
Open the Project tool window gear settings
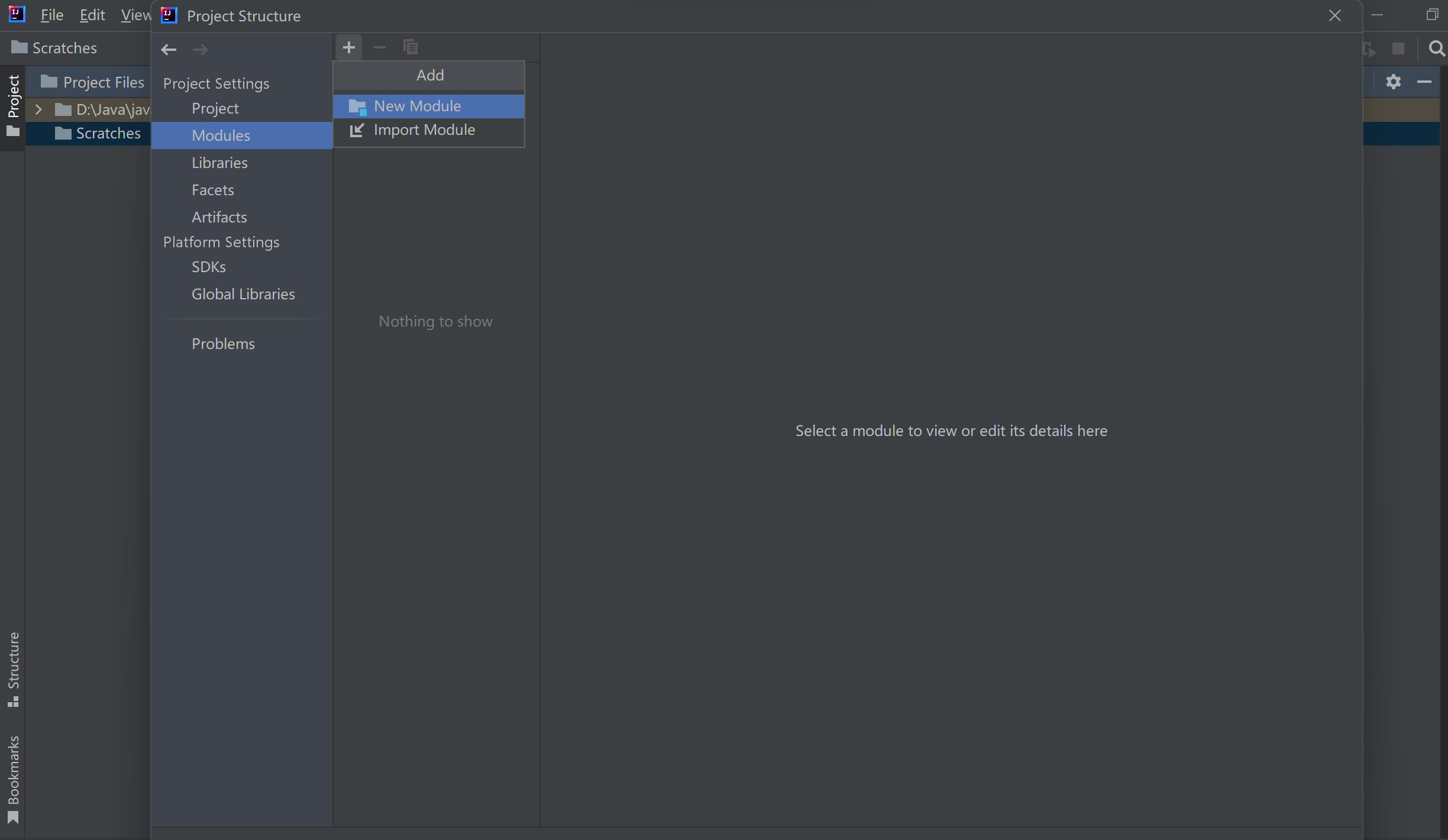(1393, 82)
